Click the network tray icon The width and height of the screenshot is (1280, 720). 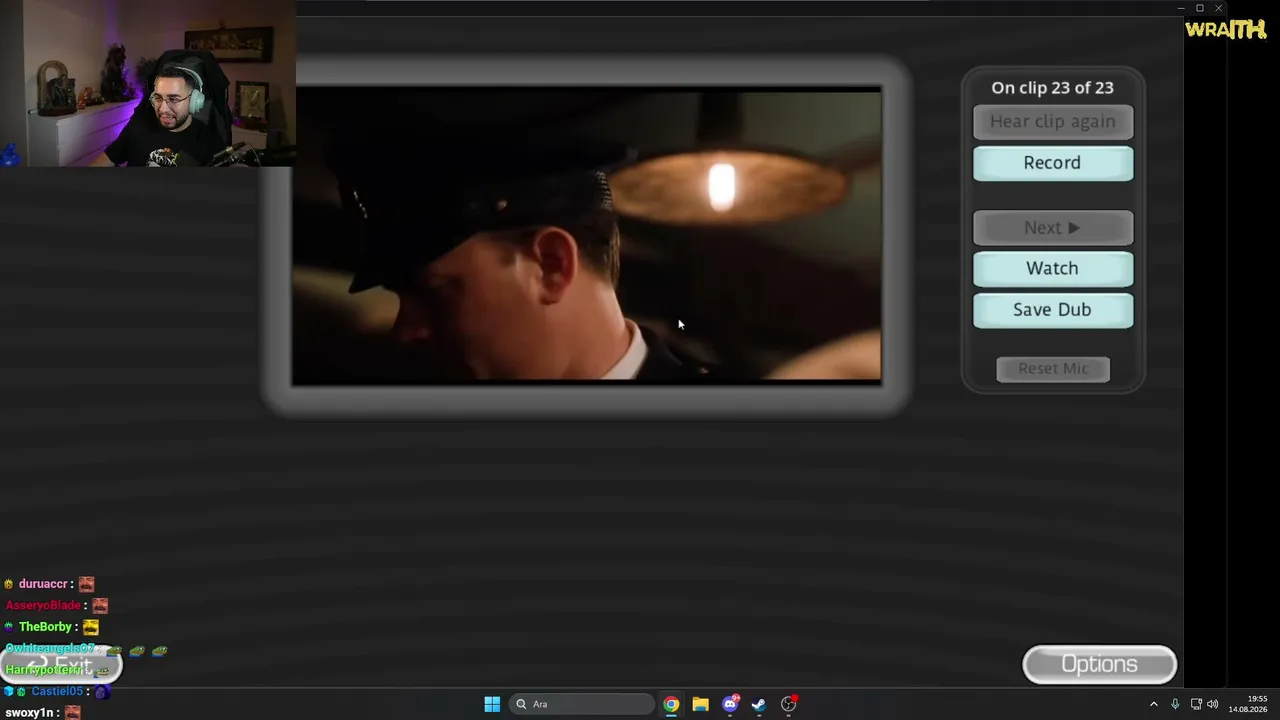coord(1196,704)
